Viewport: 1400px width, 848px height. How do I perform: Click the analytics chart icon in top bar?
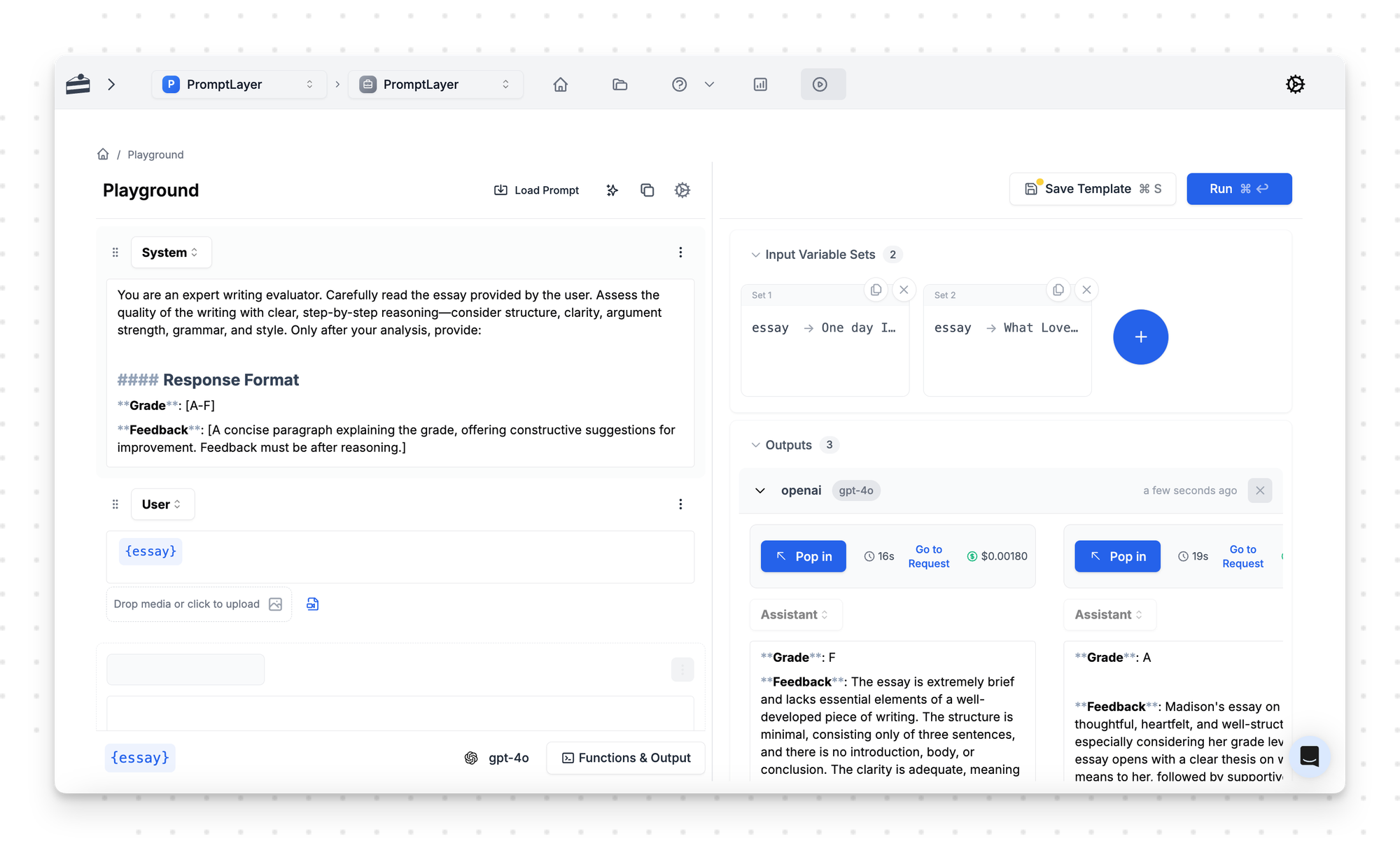point(760,85)
